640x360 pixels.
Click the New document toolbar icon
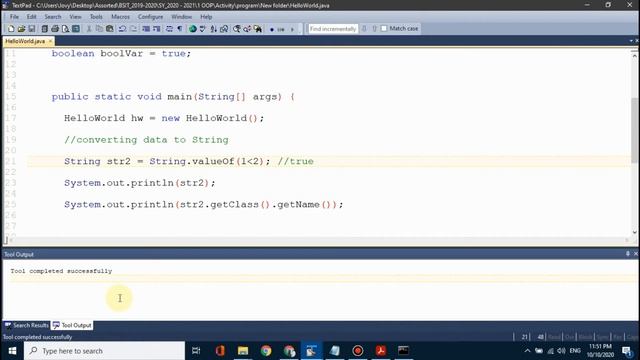11,29
